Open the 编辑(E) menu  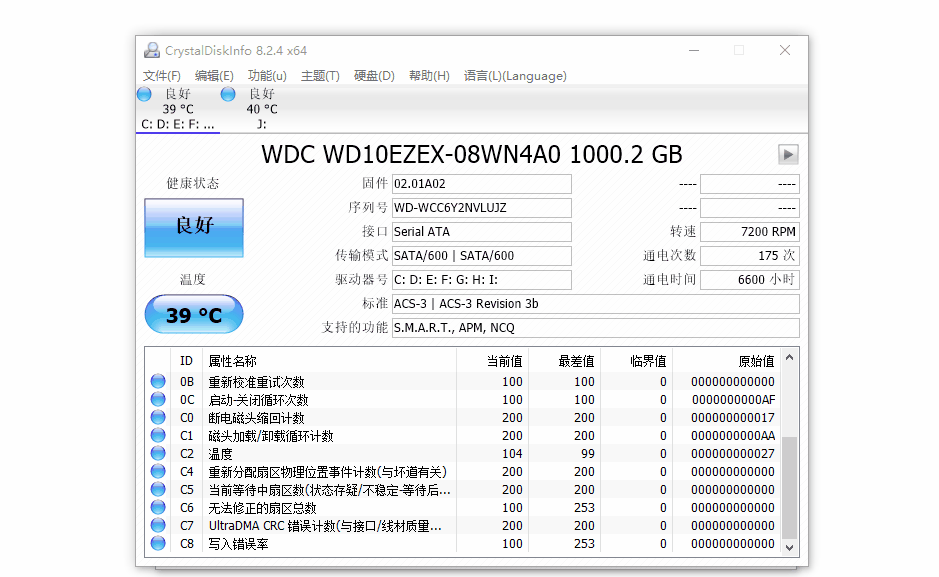point(214,76)
